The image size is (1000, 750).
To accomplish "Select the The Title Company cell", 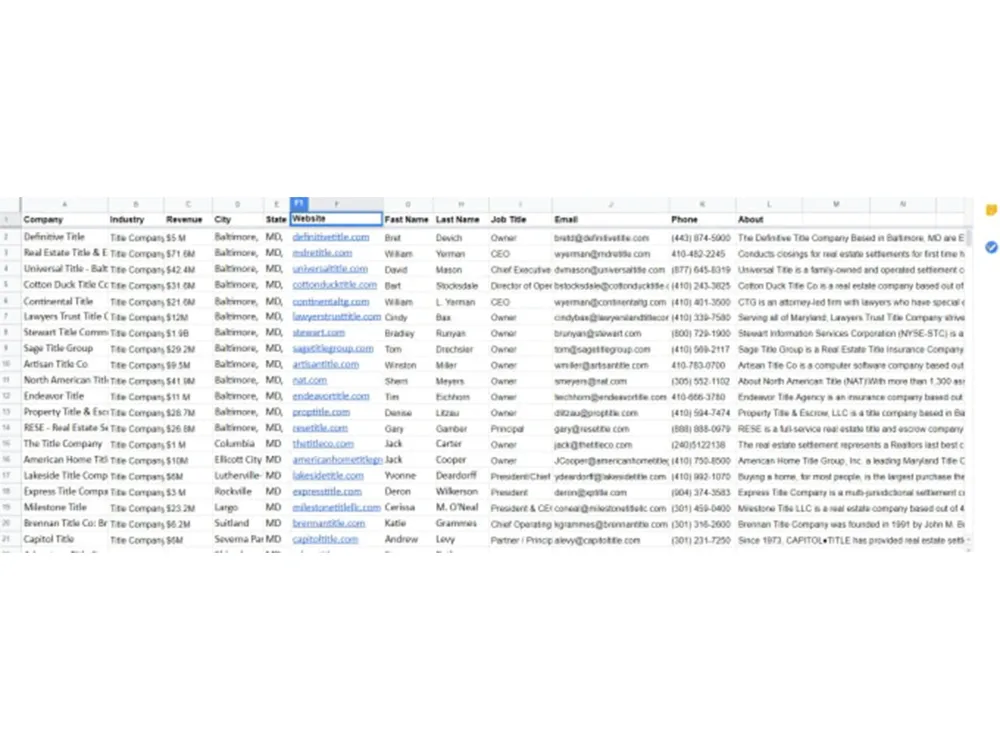I will 64,444.
